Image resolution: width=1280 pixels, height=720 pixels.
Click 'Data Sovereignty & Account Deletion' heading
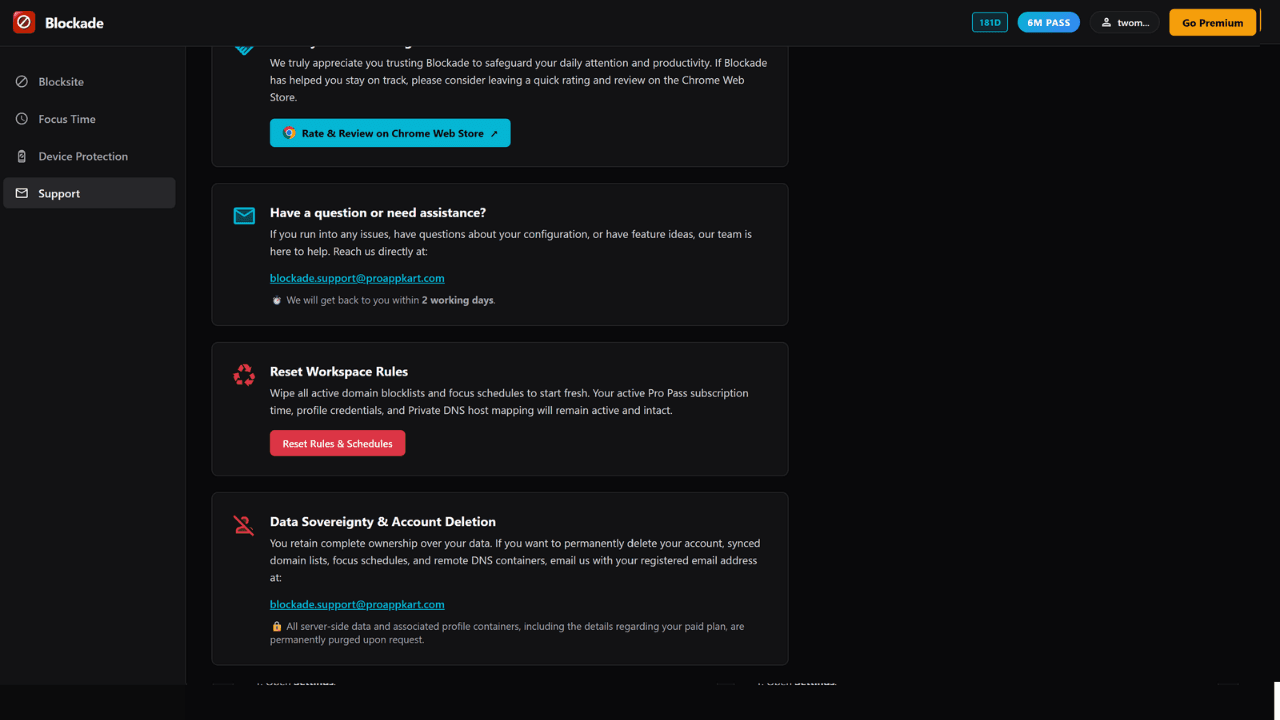(383, 521)
